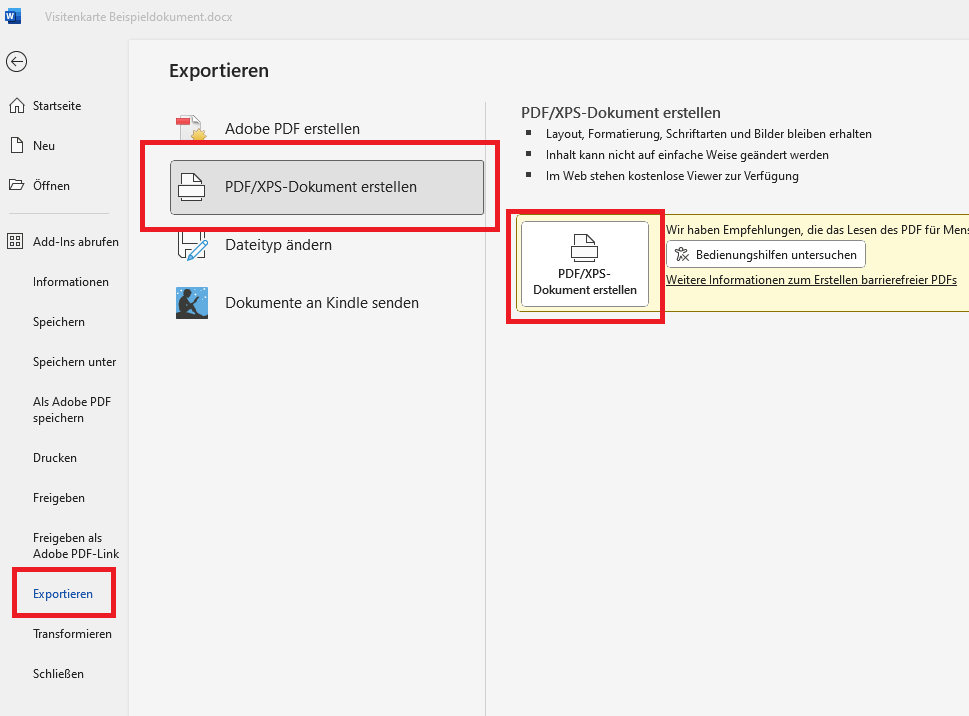Open Speichern unter in the sidebar
969x716 pixels.
(x=75, y=362)
